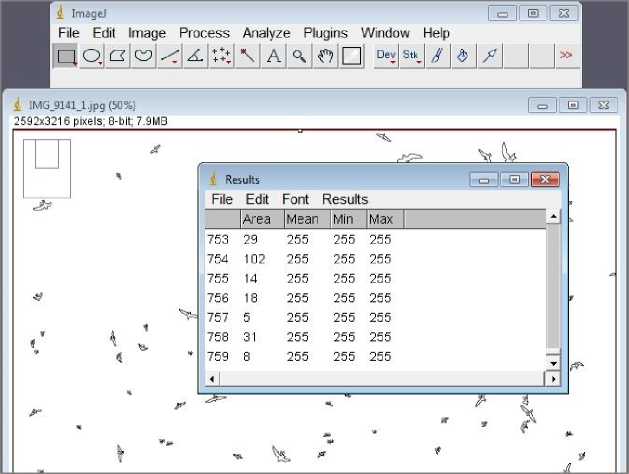Click the Results horizontal scroll left arrow
Image resolution: width=629 pixels, height=474 pixels.
tap(212, 379)
